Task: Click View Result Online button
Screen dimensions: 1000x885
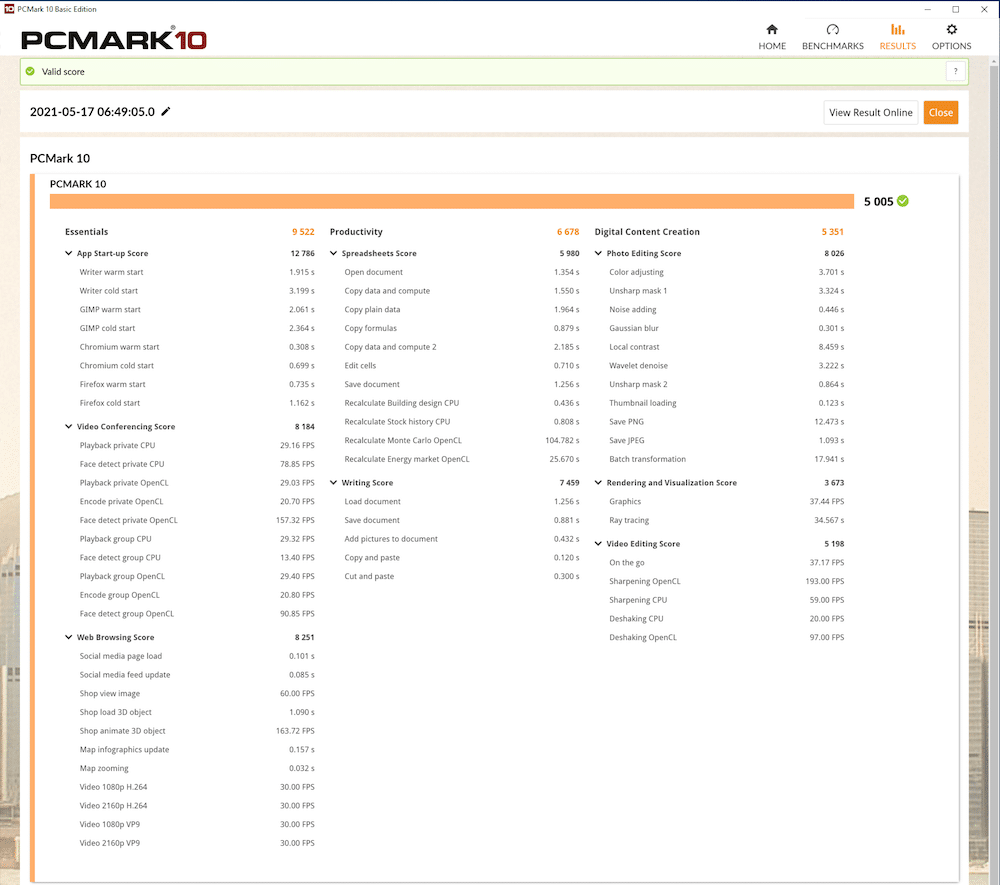Action: click(x=871, y=112)
